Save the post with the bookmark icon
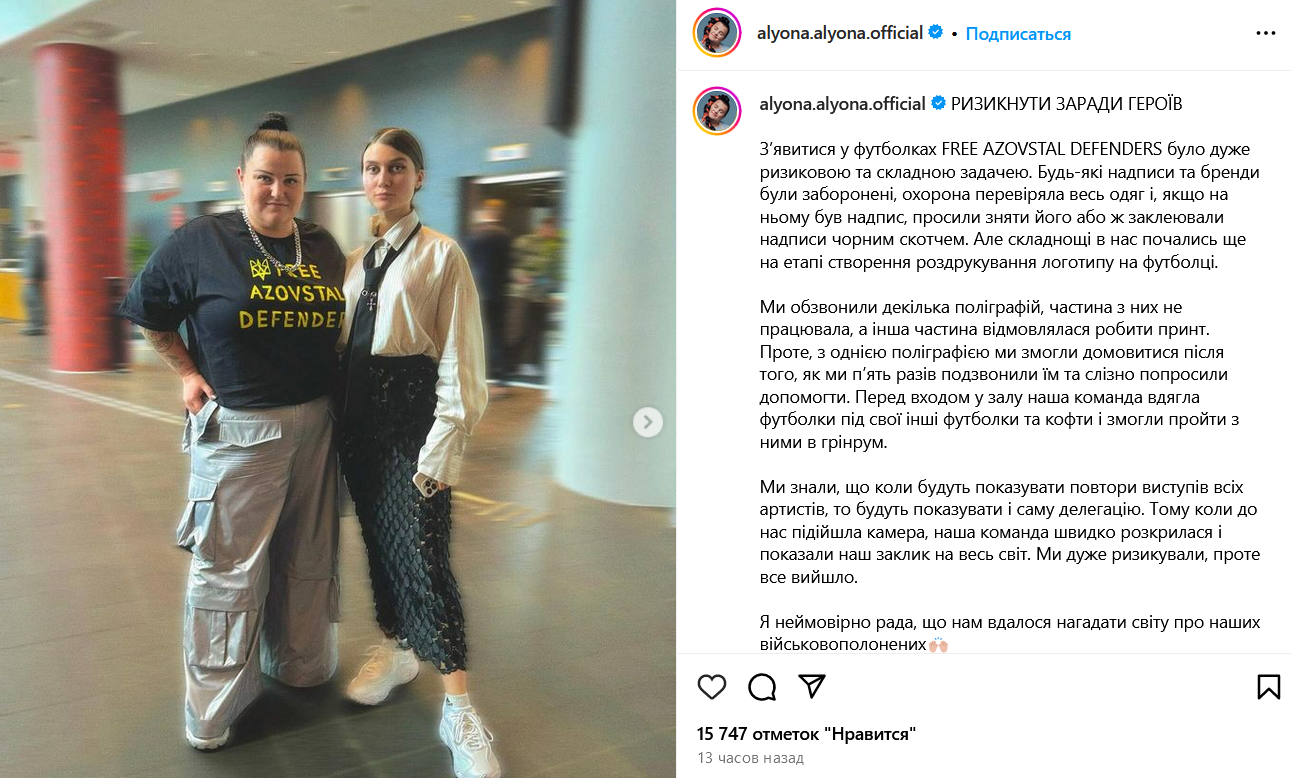The image size is (1291, 778). click(1268, 687)
